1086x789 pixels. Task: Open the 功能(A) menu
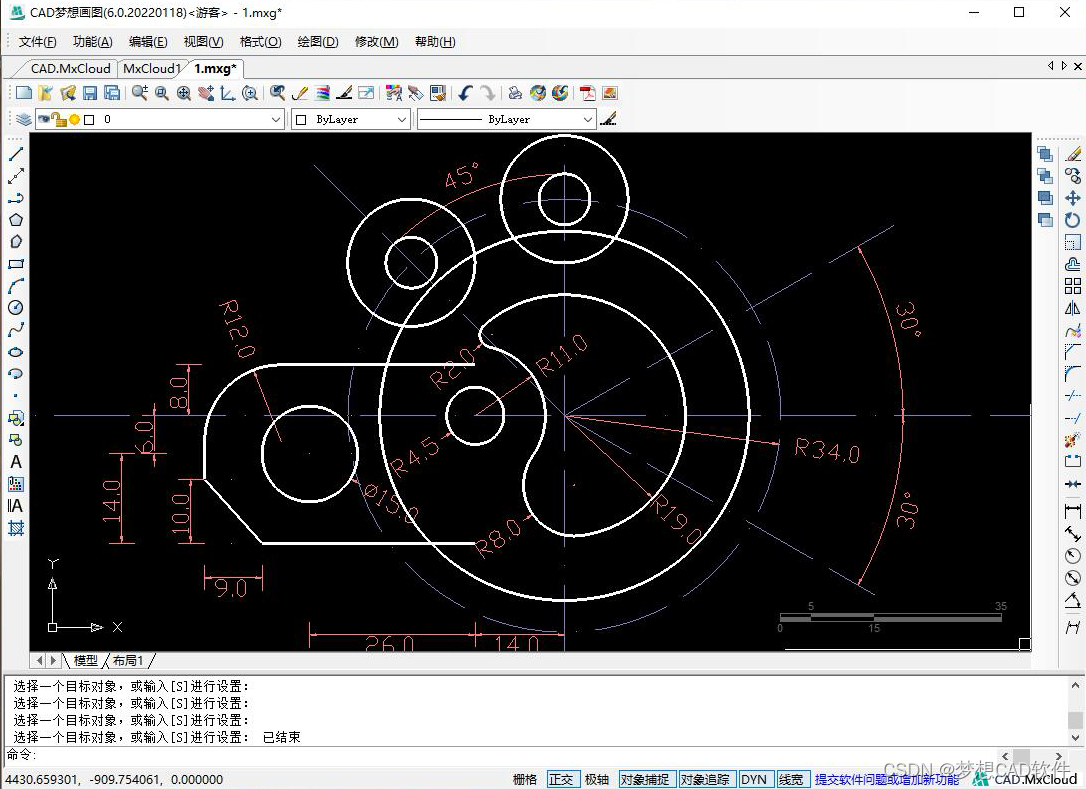93,42
